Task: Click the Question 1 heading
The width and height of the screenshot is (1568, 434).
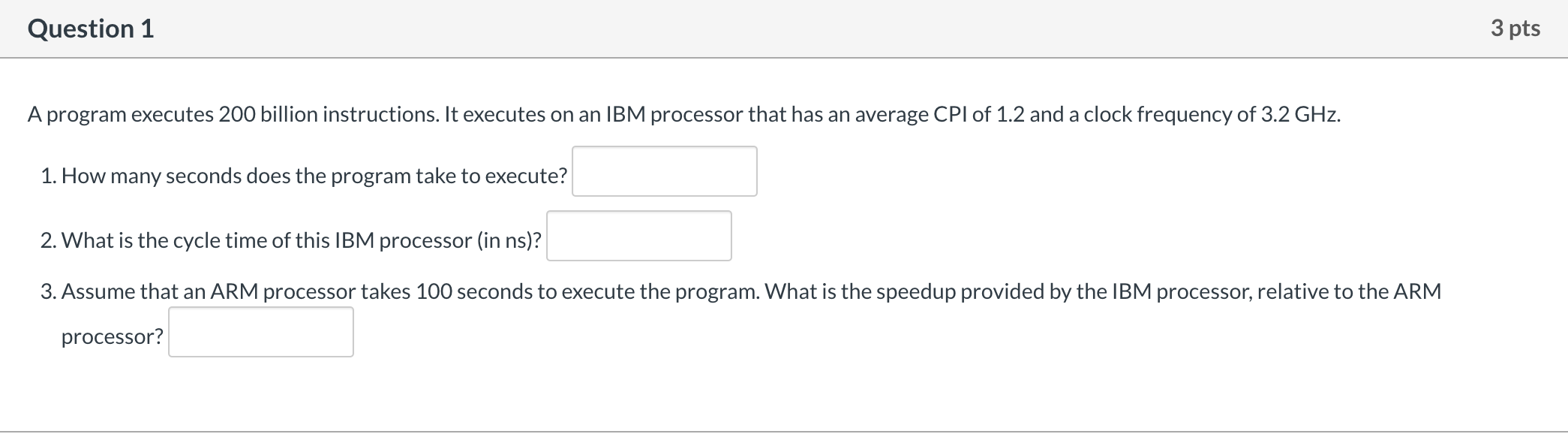Action: tap(90, 29)
